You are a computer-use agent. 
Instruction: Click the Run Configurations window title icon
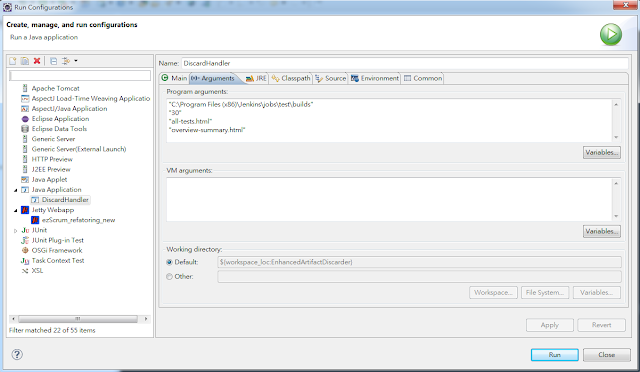(x=7, y=7)
